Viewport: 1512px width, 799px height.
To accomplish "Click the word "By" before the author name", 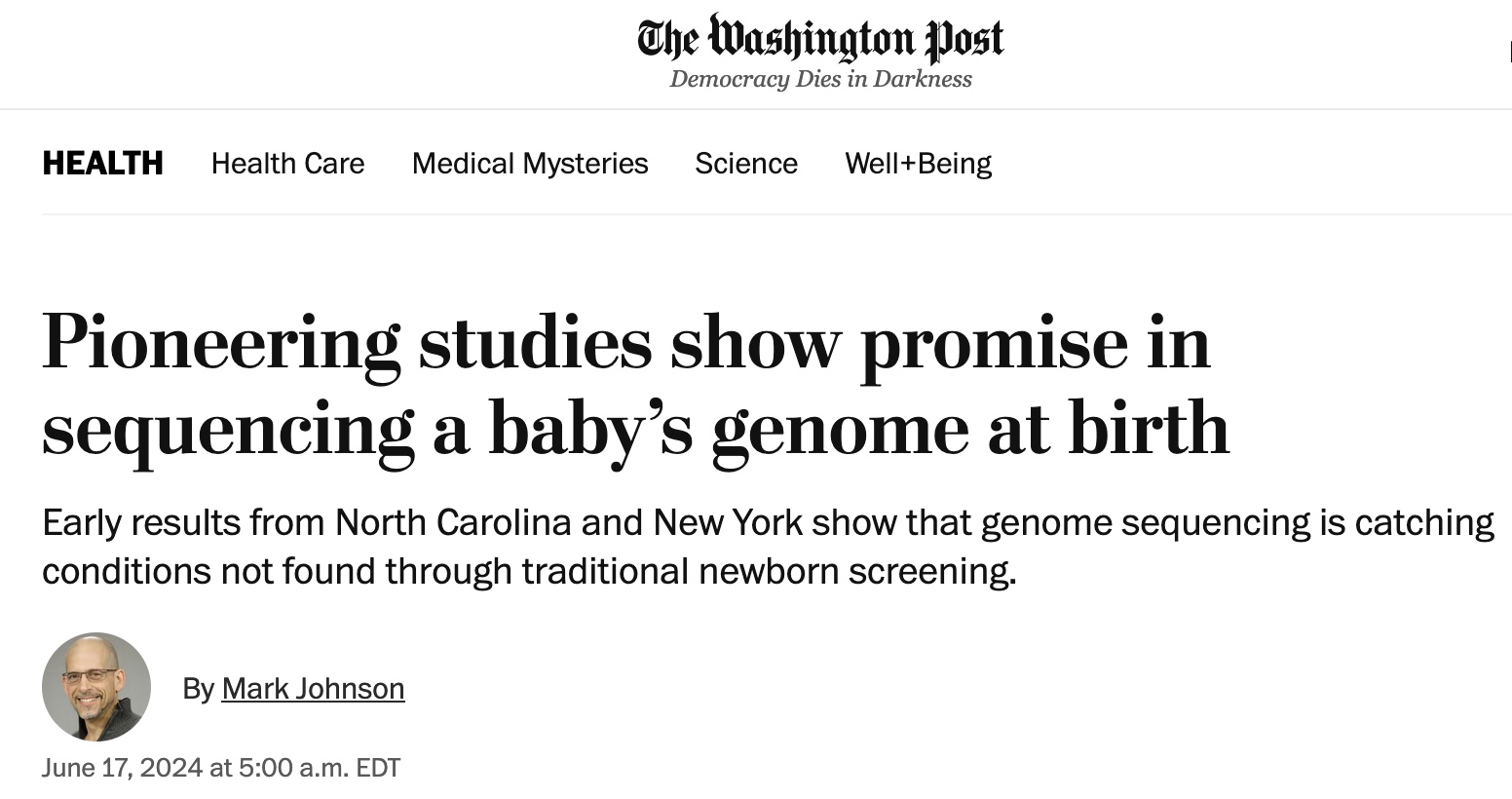I will [x=198, y=688].
